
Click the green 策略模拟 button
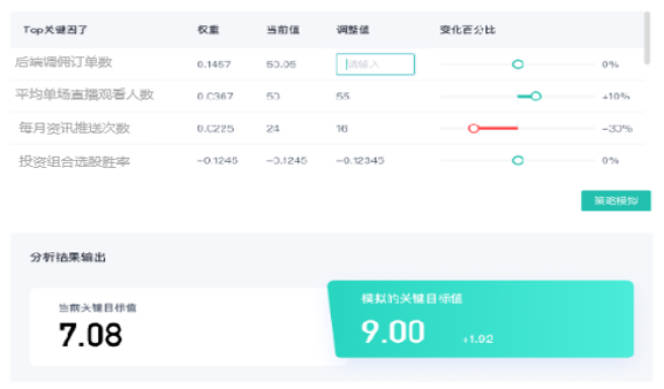tap(616, 201)
